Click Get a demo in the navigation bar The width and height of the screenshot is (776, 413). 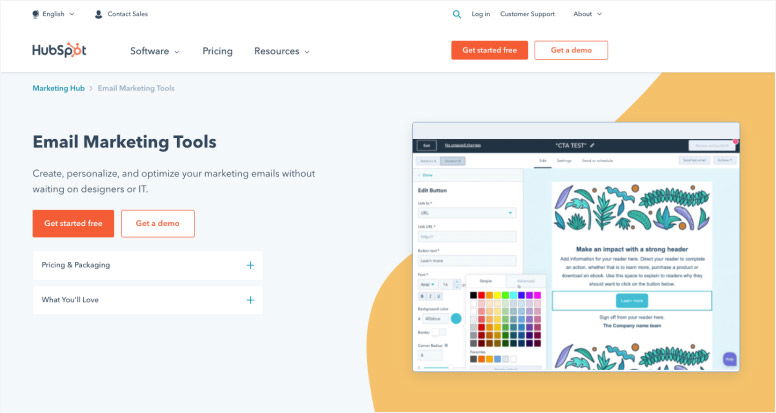click(x=571, y=50)
